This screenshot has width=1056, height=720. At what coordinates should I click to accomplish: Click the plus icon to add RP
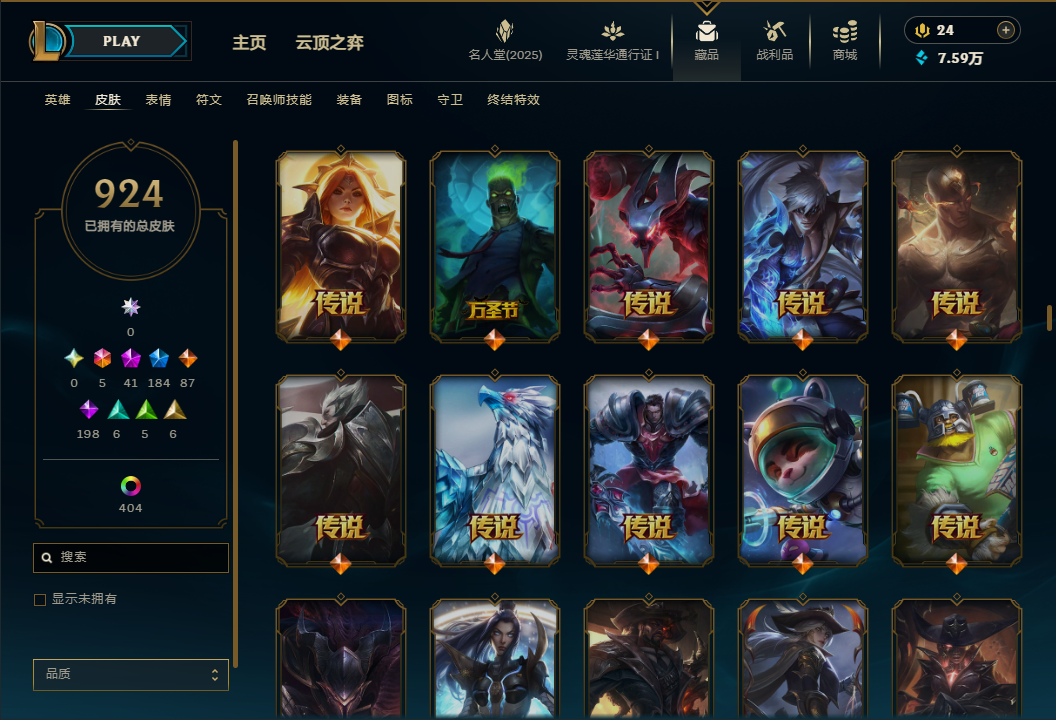[x=1005, y=30]
